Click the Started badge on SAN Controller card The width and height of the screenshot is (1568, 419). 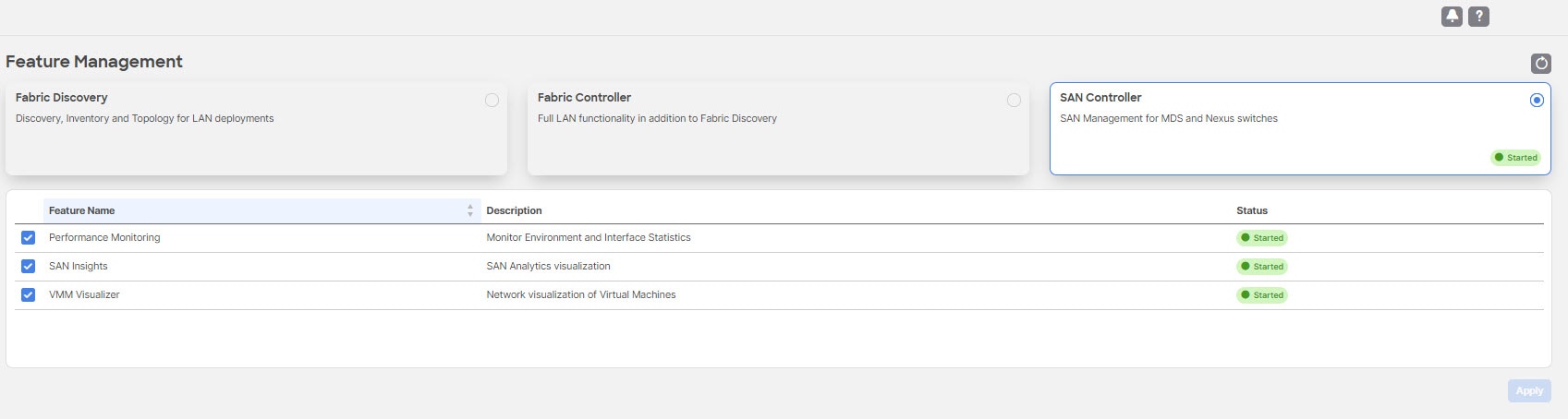pyautogui.click(x=1515, y=158)
